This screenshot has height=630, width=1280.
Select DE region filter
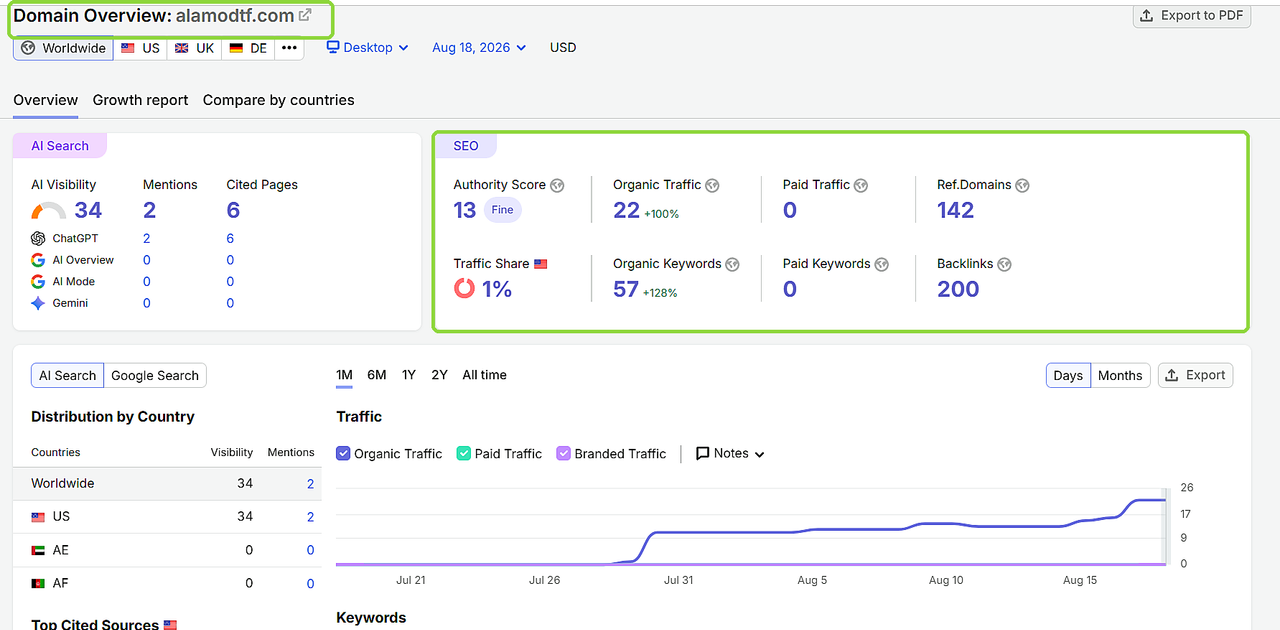coord(248,48)
